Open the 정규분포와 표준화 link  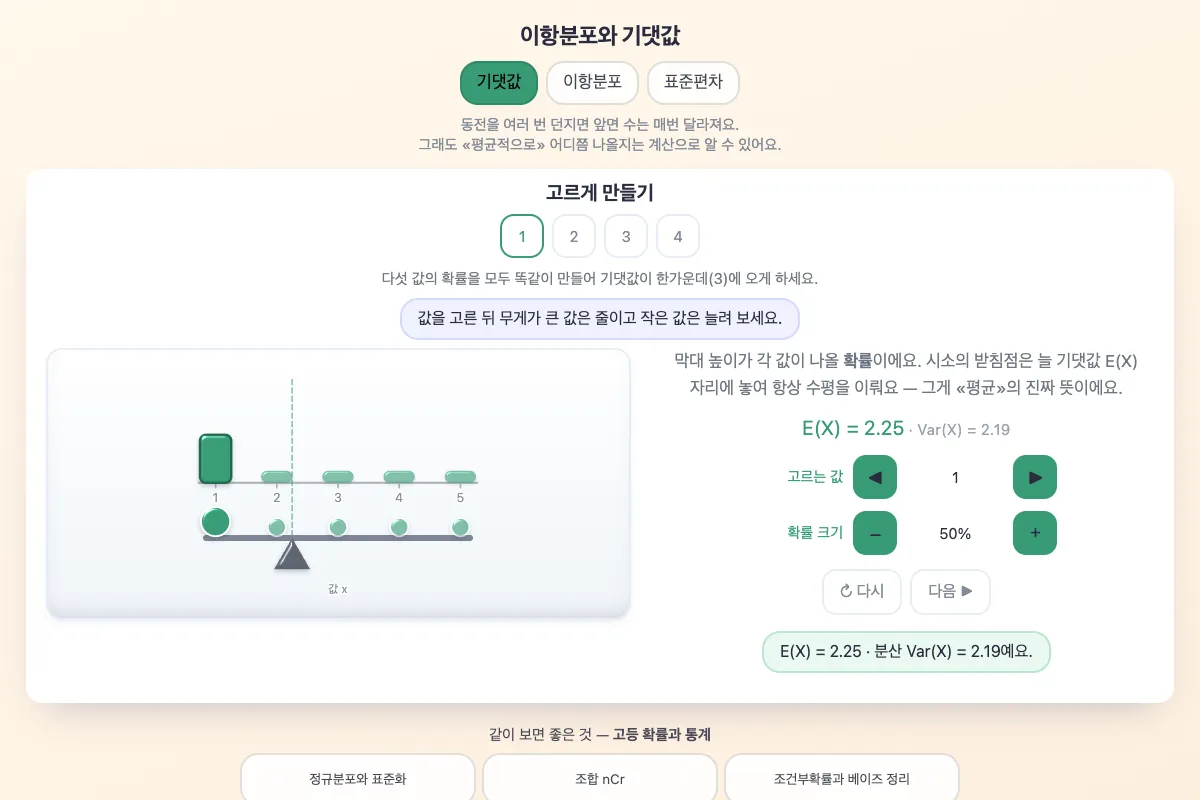point(358,778)
